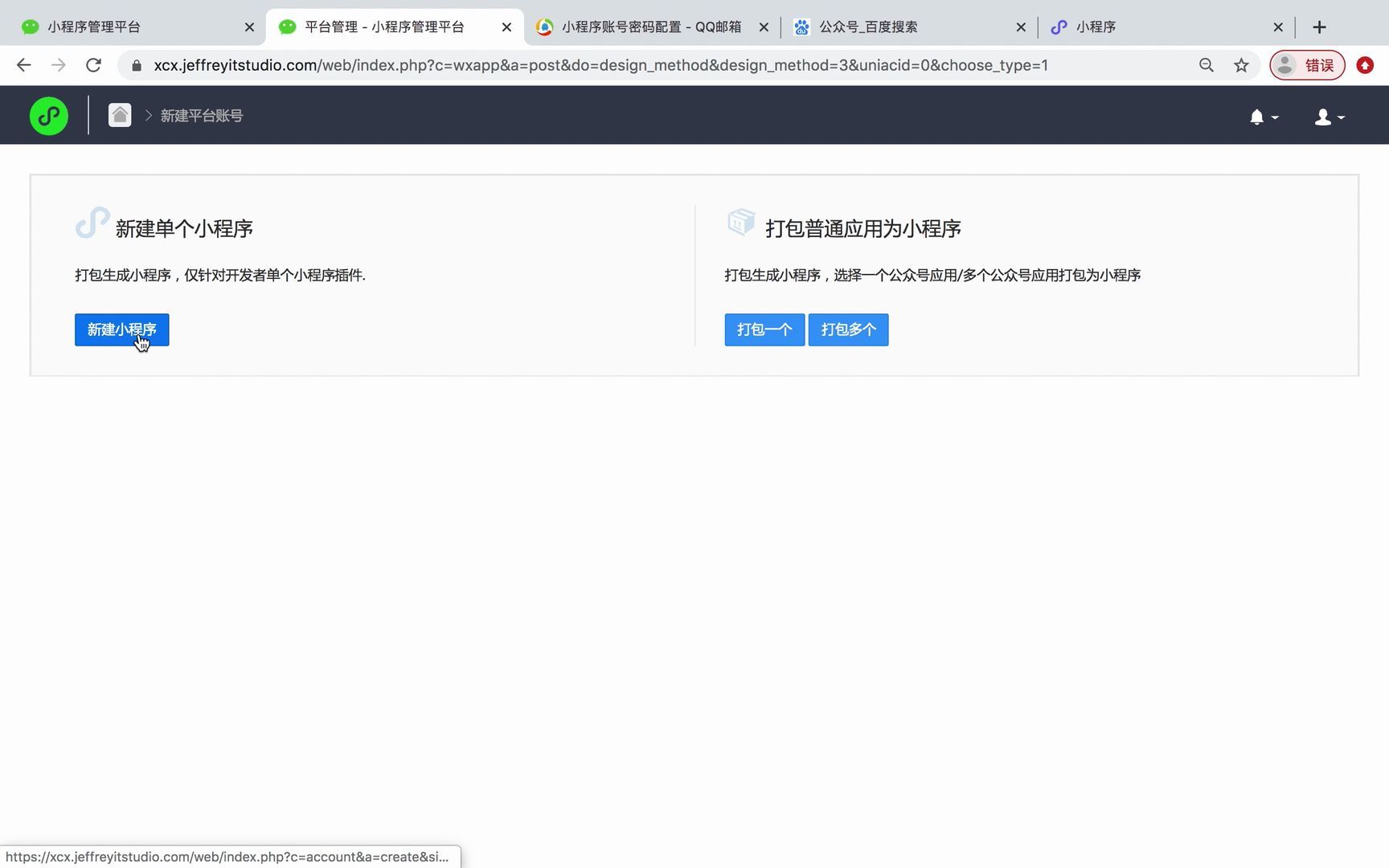This screenshot has width=1389, height=868.
Task: Close the 平台管理 active tab
Action: [x=506, y=27]
